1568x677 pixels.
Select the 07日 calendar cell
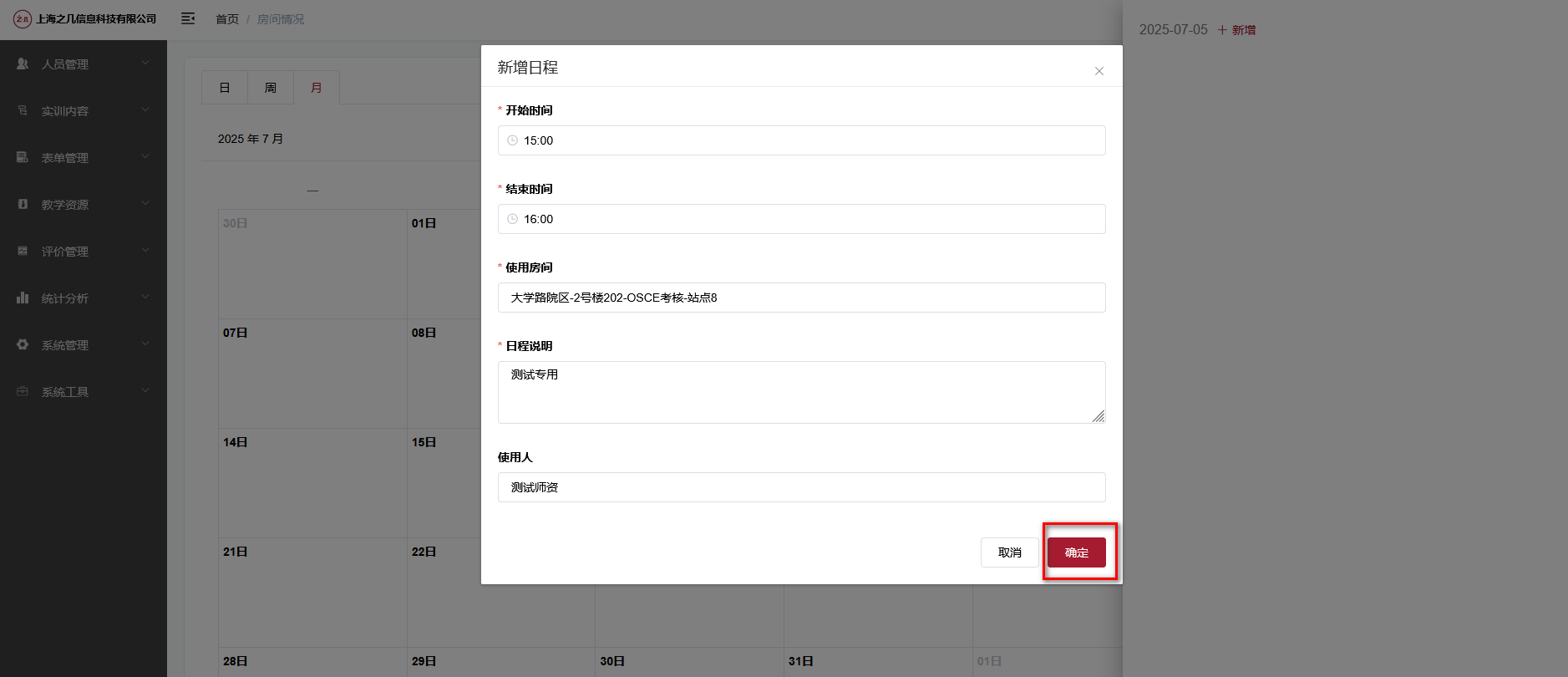tap(312, 374)
